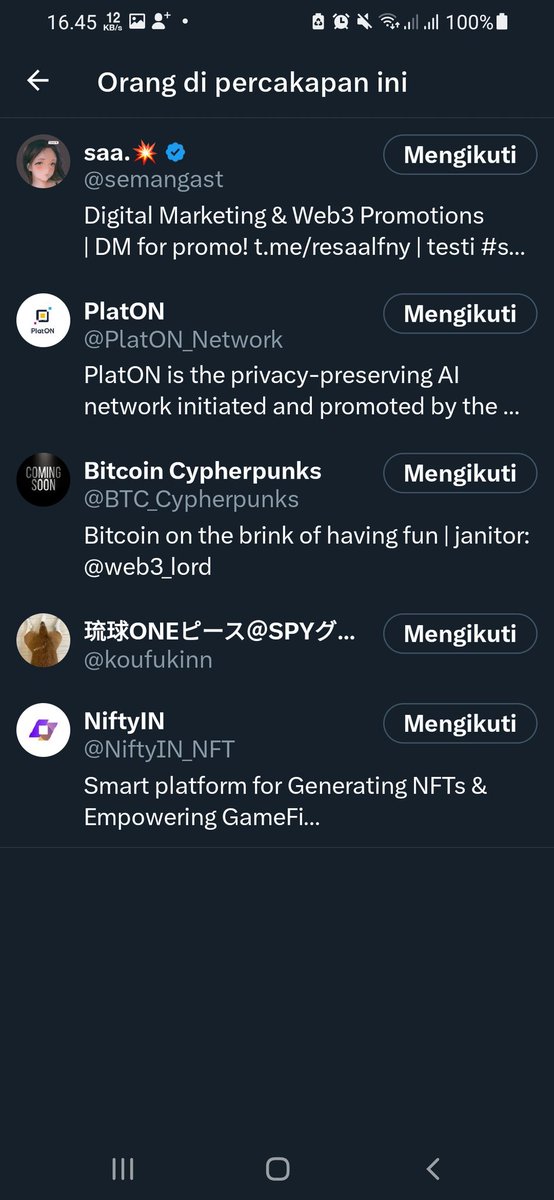Open the @web3_lord mention link
This screenshot has height=1200, width=554.
point(148,567)
